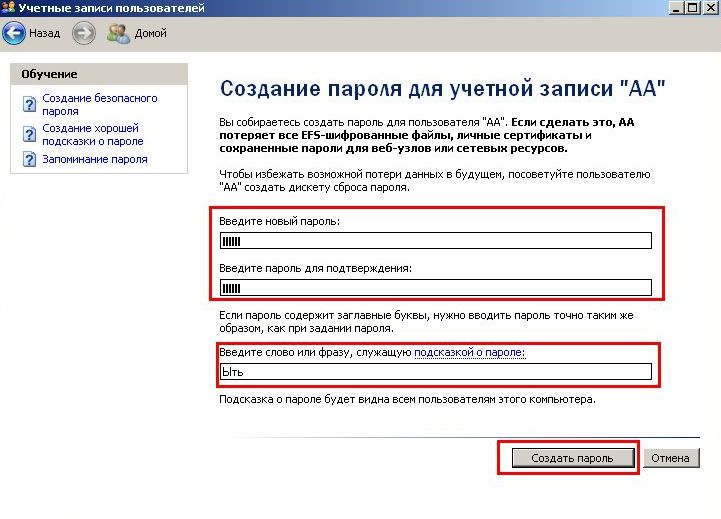Focus the password hint field

tap(435, 371)
